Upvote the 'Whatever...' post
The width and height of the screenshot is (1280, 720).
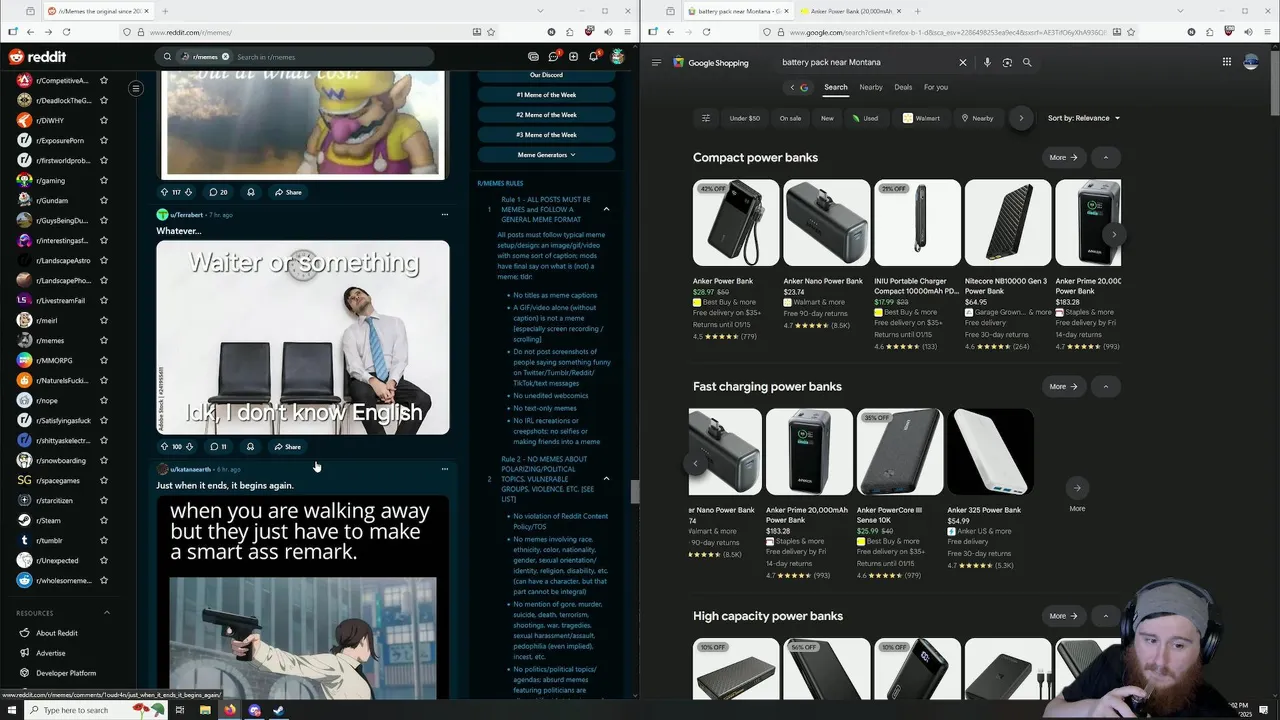[x=164, y=447]
